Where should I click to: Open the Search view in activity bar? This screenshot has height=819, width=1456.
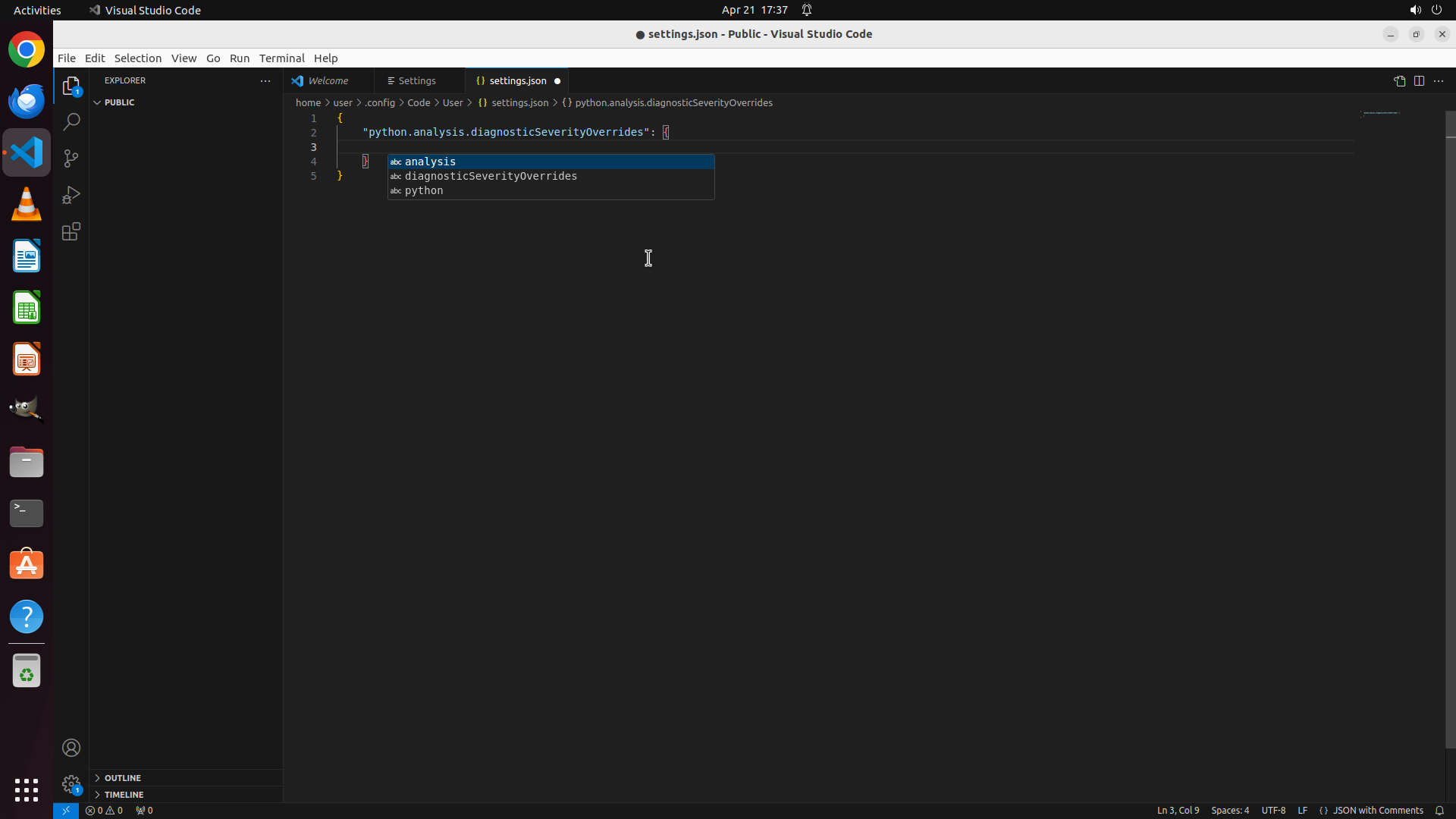tap(71, 122)
